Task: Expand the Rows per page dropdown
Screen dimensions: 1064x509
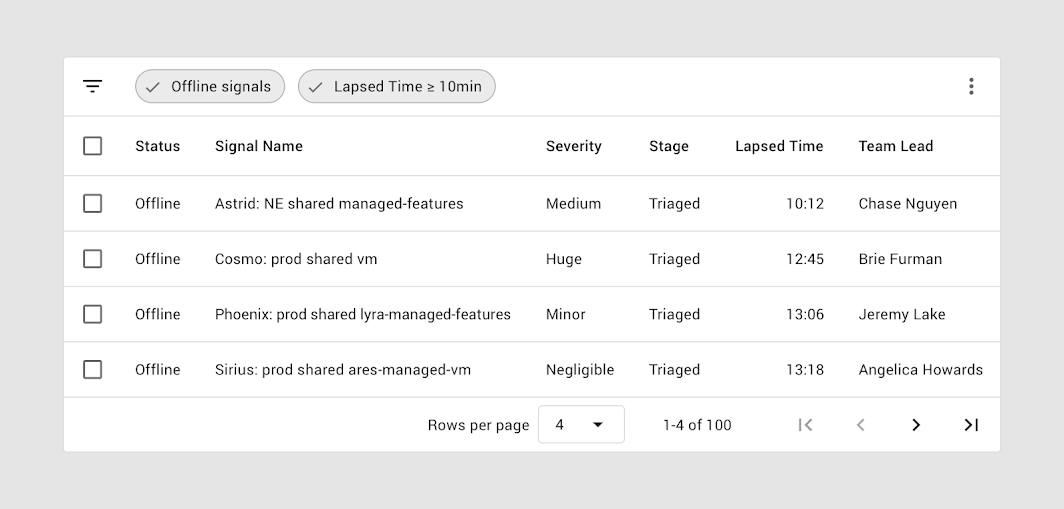Action: [x=581, y=425]
